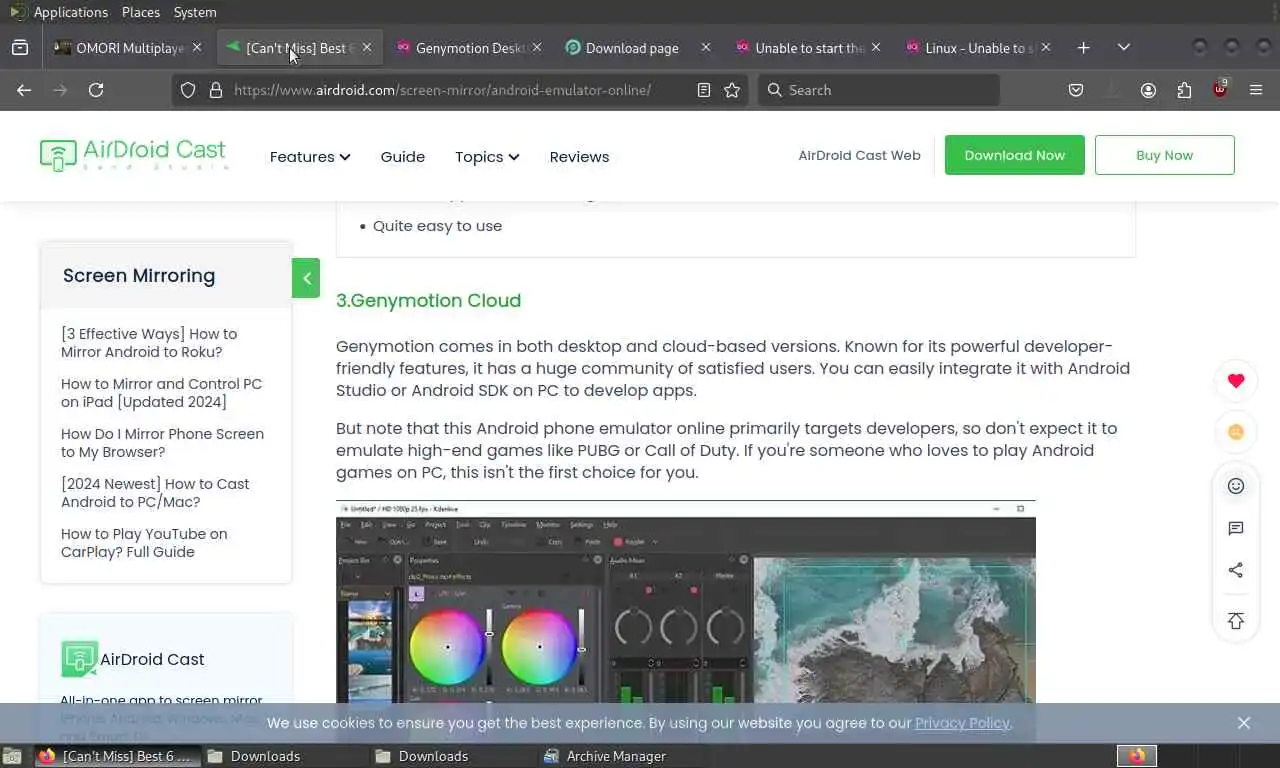Dismiss the cookie notice banner
1280x768 pixels.
1244,723
